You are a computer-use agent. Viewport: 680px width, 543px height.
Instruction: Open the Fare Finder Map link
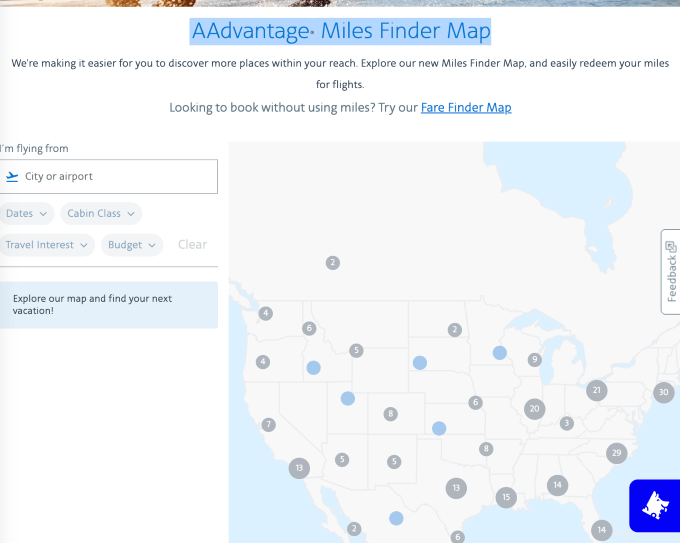pos(466,107)
